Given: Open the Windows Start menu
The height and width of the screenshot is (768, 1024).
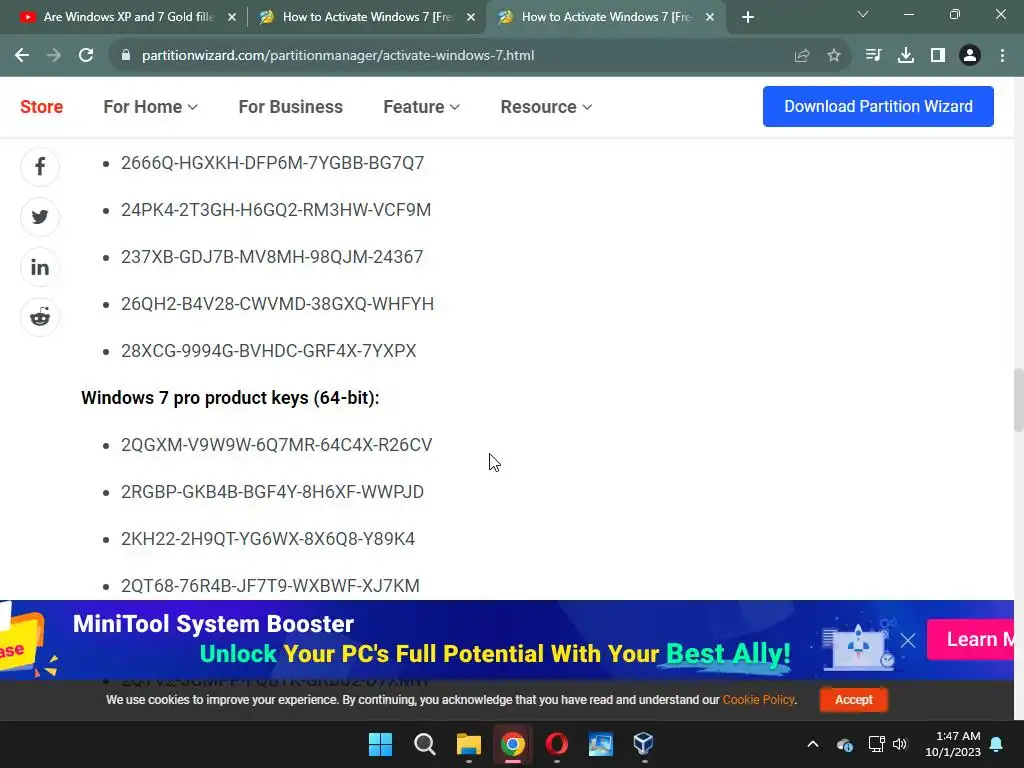Looking at the screenshot, I should (380, 744).
